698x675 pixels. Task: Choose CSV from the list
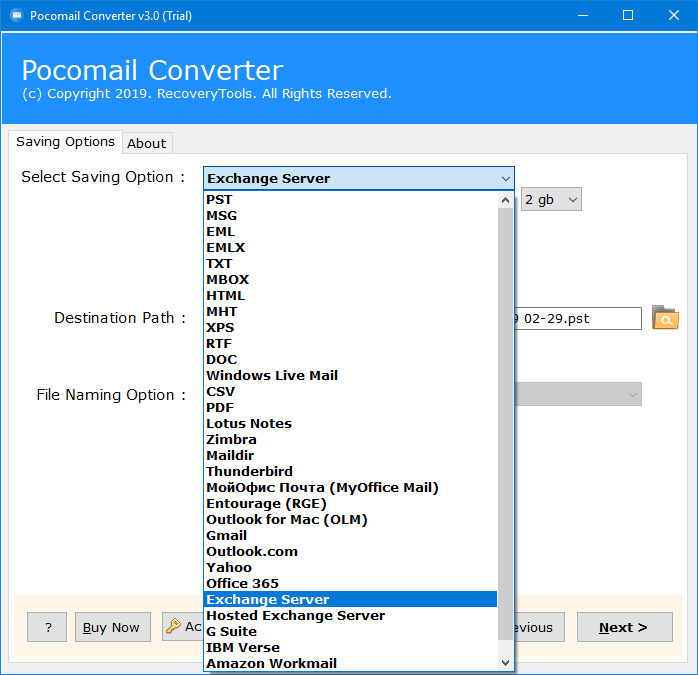click(351, 391)
